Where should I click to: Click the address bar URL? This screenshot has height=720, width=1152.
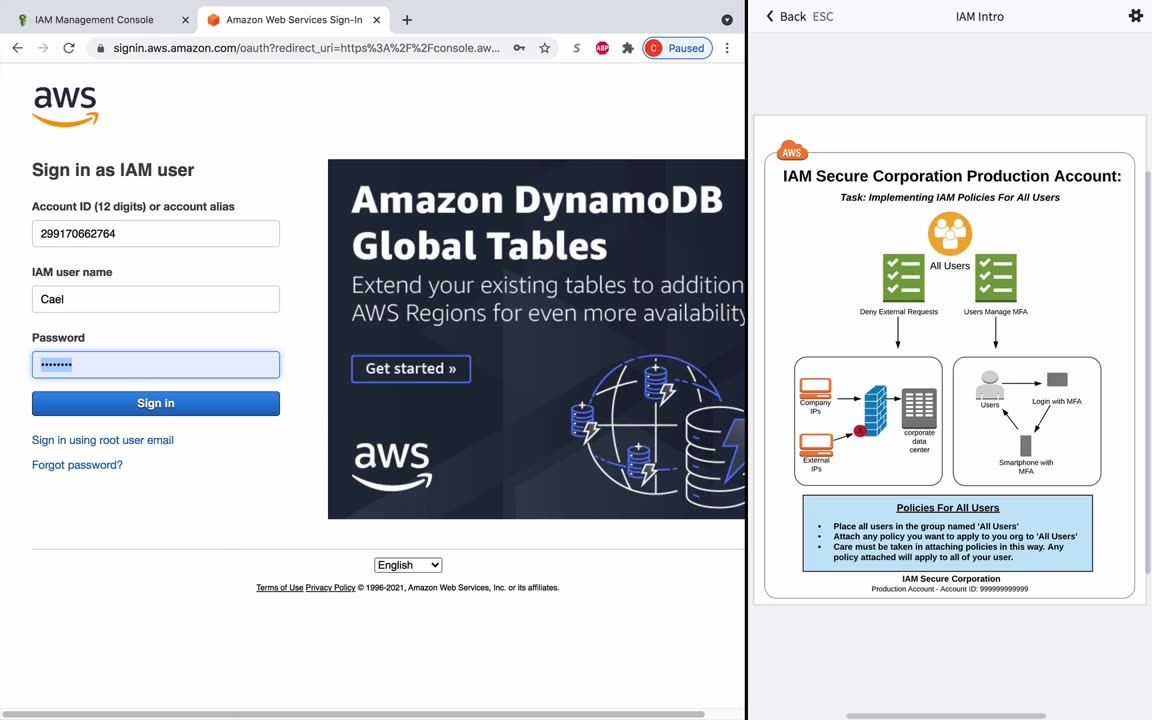pyautogui.click(x=306, y=48)
